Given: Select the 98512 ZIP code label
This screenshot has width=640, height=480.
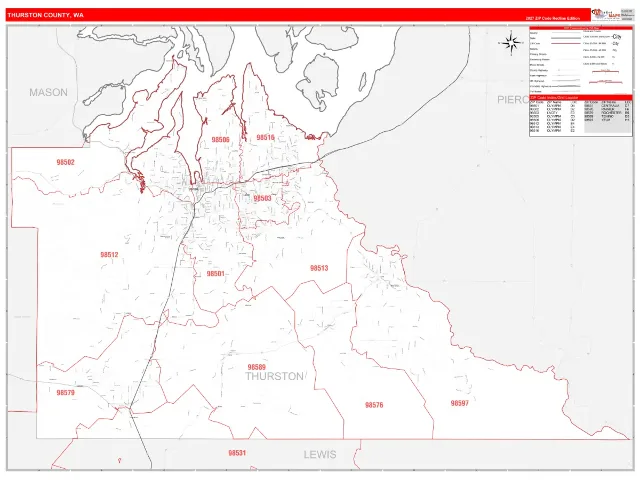Looking at the screenshot, I should pyautogui.click(x=109, y=255).
